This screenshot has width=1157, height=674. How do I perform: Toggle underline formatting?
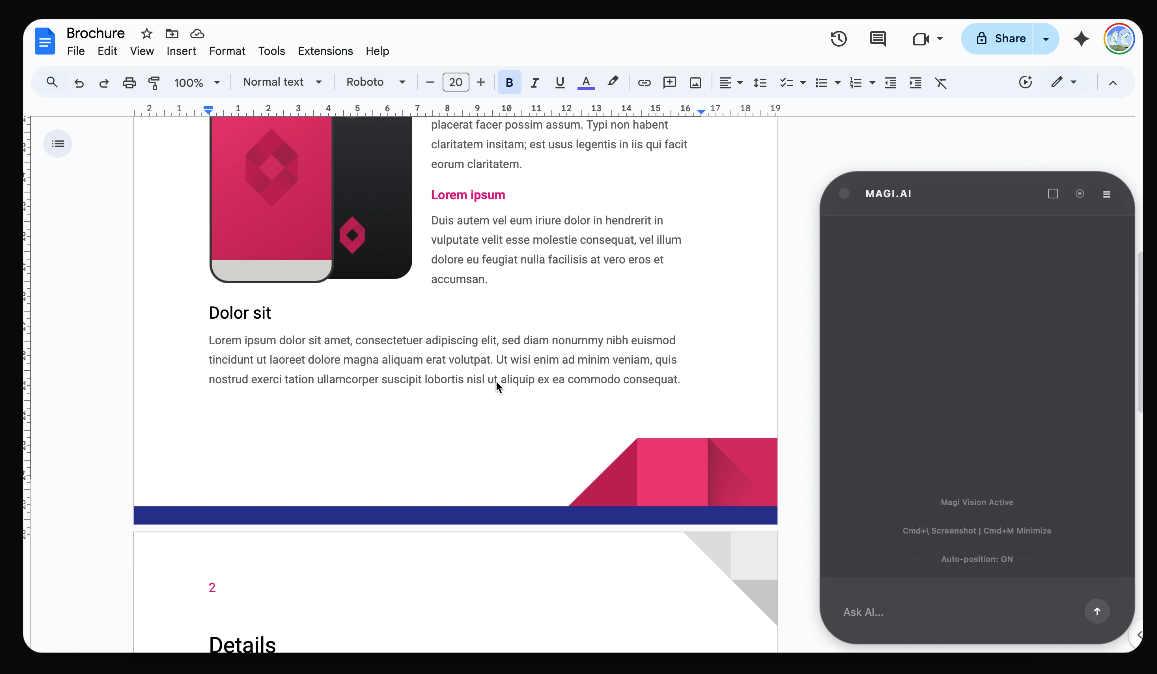(x=559, y=82)
